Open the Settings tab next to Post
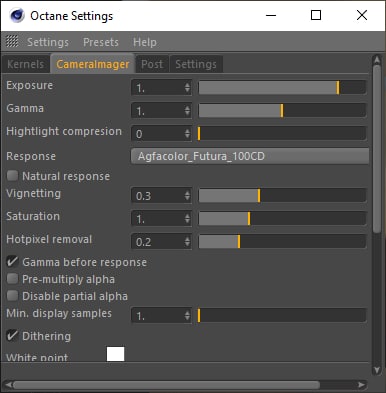The height and width of the screenshot is (393, 386). pos(196,64)
